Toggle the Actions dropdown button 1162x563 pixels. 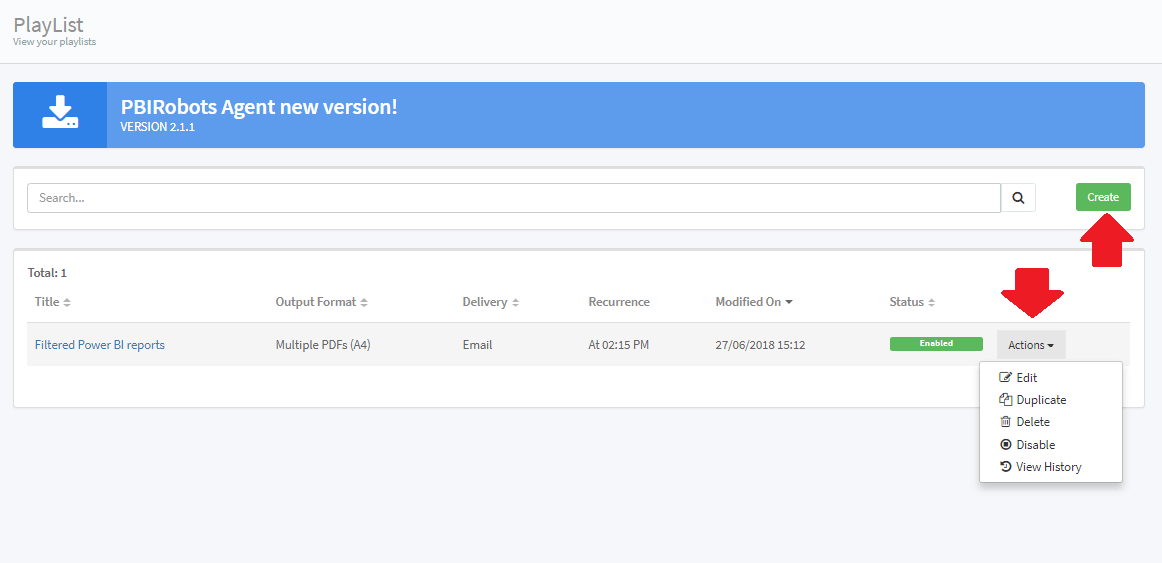pyautogui.click(x=1031, y=345)
